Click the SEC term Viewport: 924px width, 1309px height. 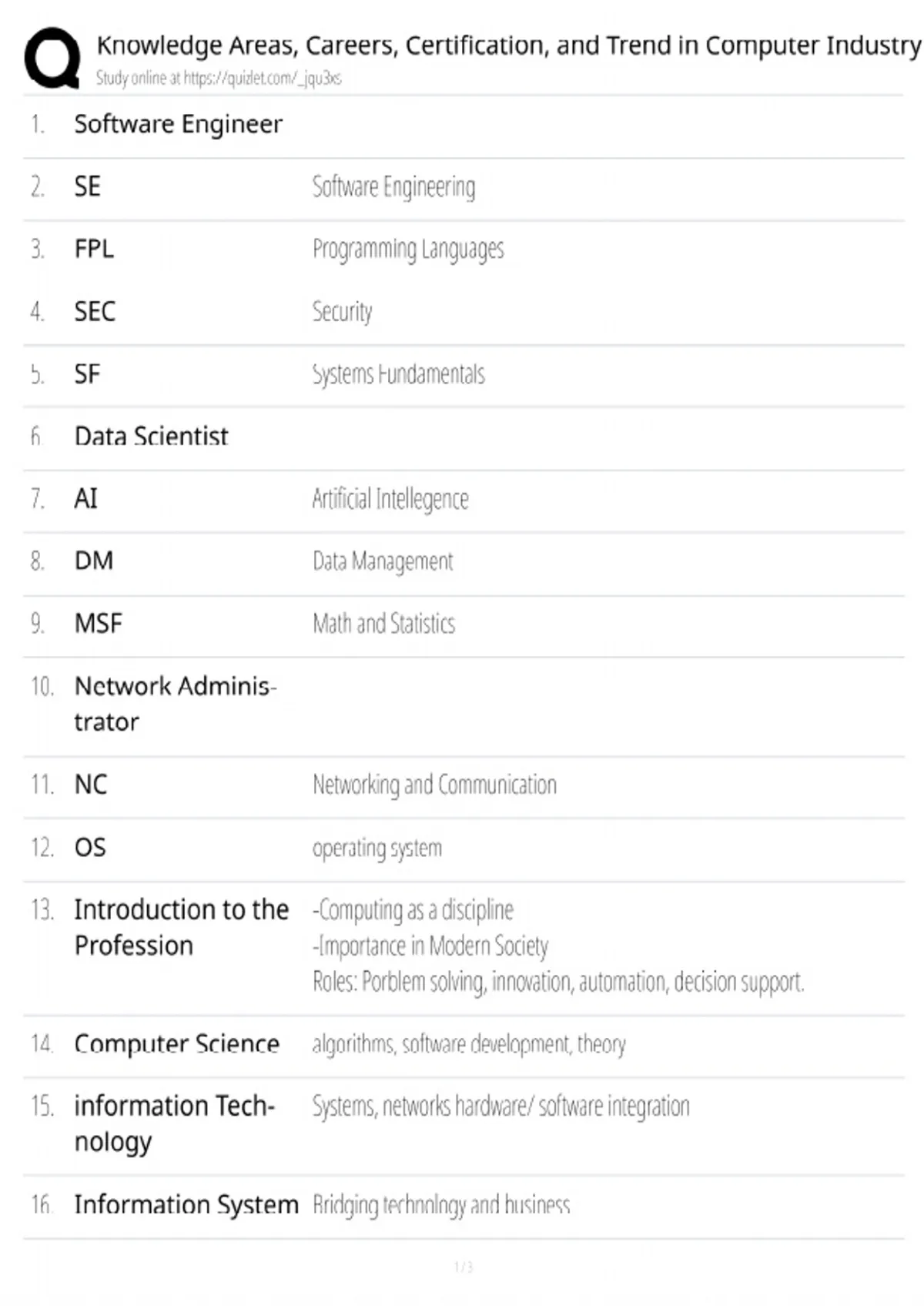(x=95, y=311)
